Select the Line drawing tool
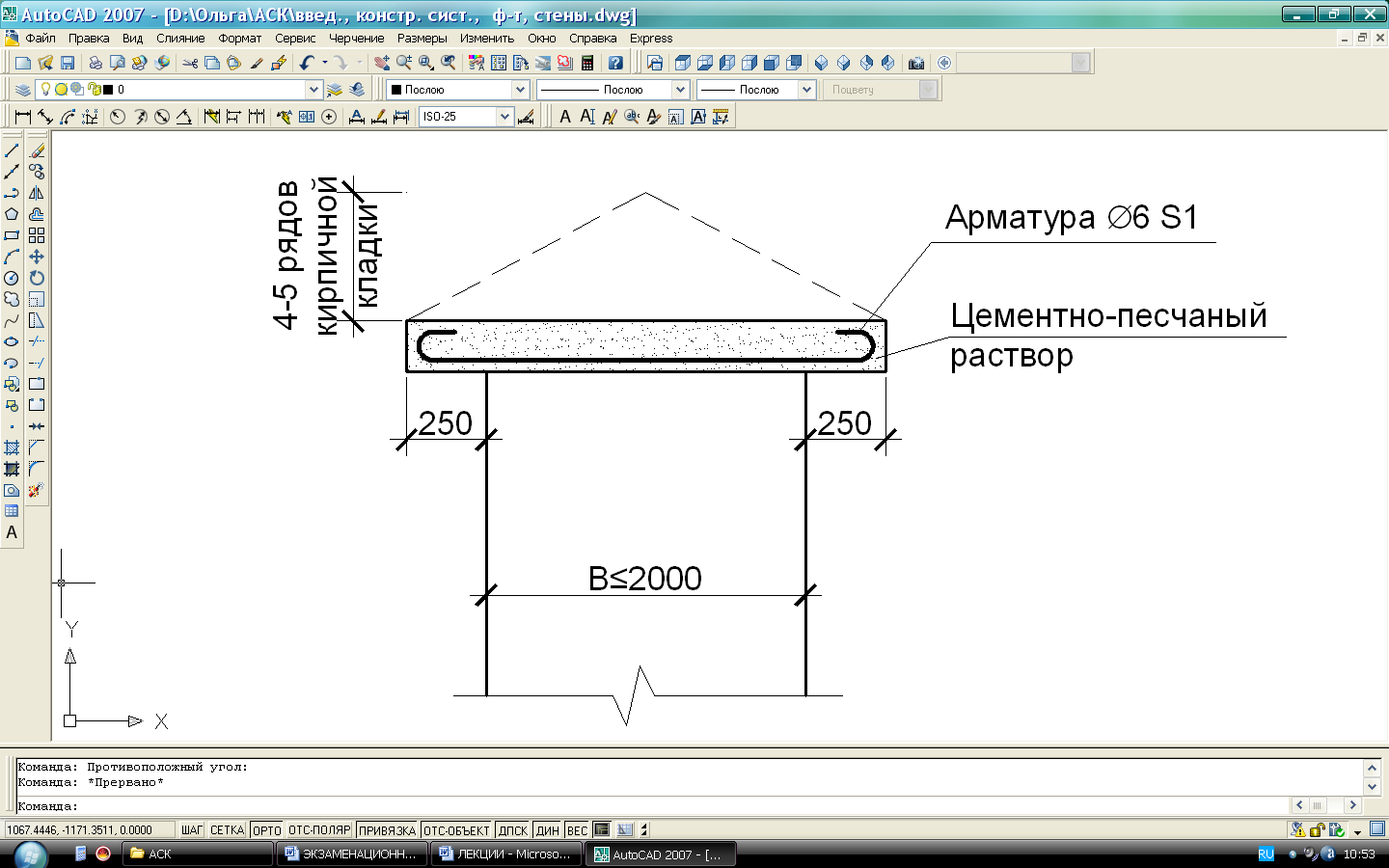The height and width of the screenshot is (868, 1389). [12, 150]
